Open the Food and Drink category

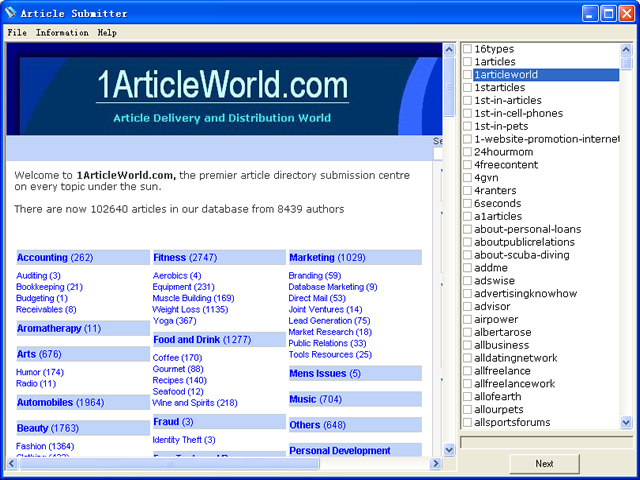click(x=202, y=340)
